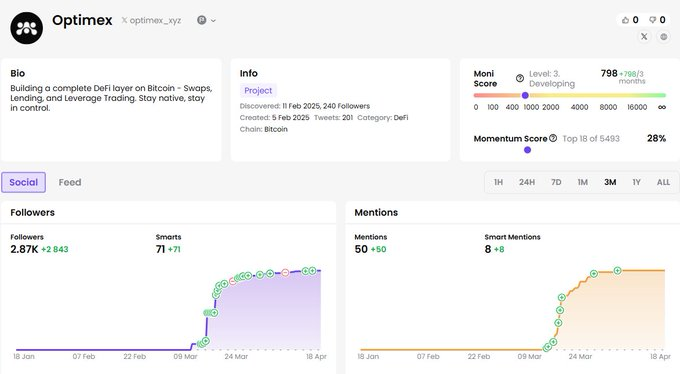Select the 7D time range
This screenshot has width=680, height=374.
556,182
